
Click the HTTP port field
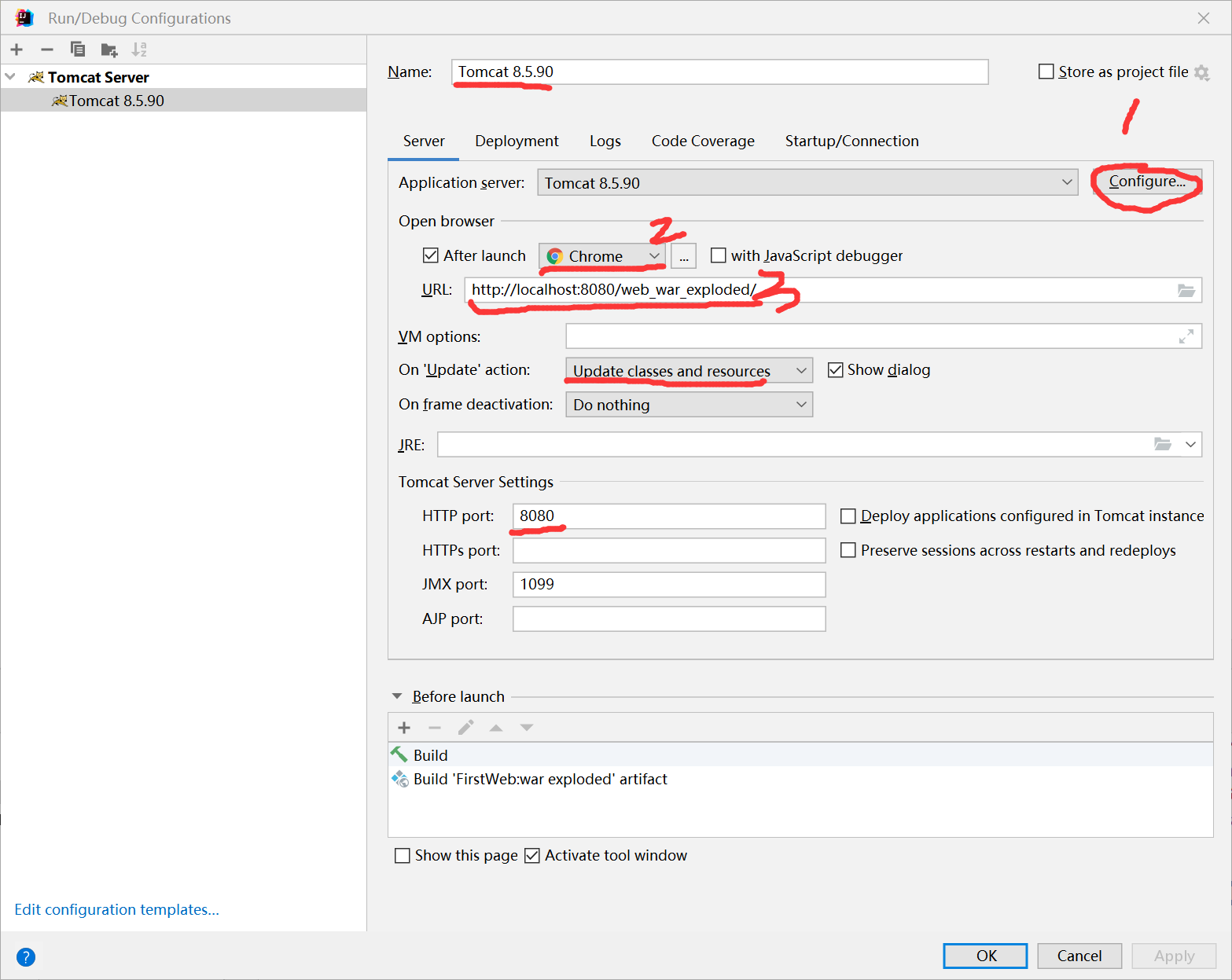click(669, 516)
